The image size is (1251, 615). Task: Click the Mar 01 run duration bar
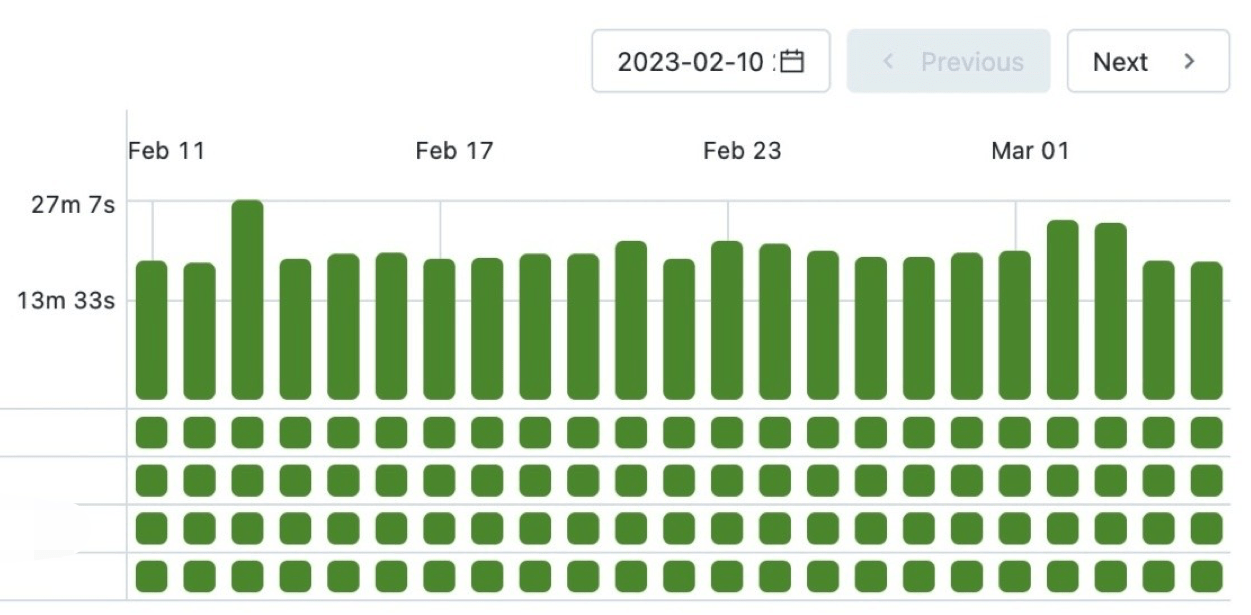(x=1015, y=325)
